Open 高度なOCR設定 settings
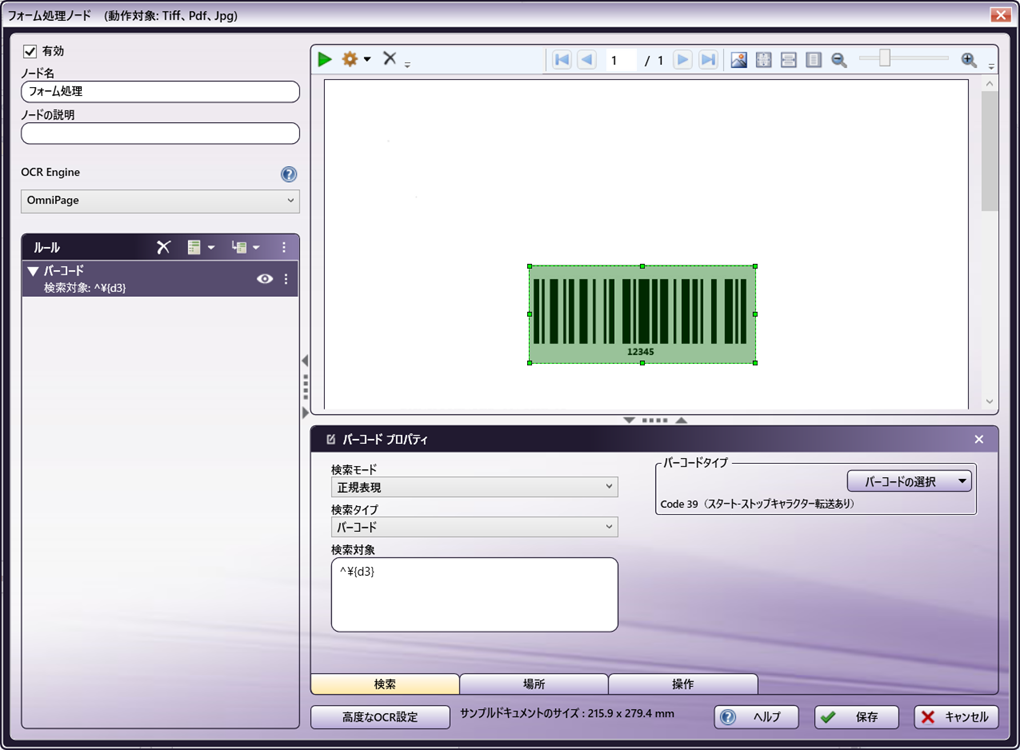 point(380,717)
